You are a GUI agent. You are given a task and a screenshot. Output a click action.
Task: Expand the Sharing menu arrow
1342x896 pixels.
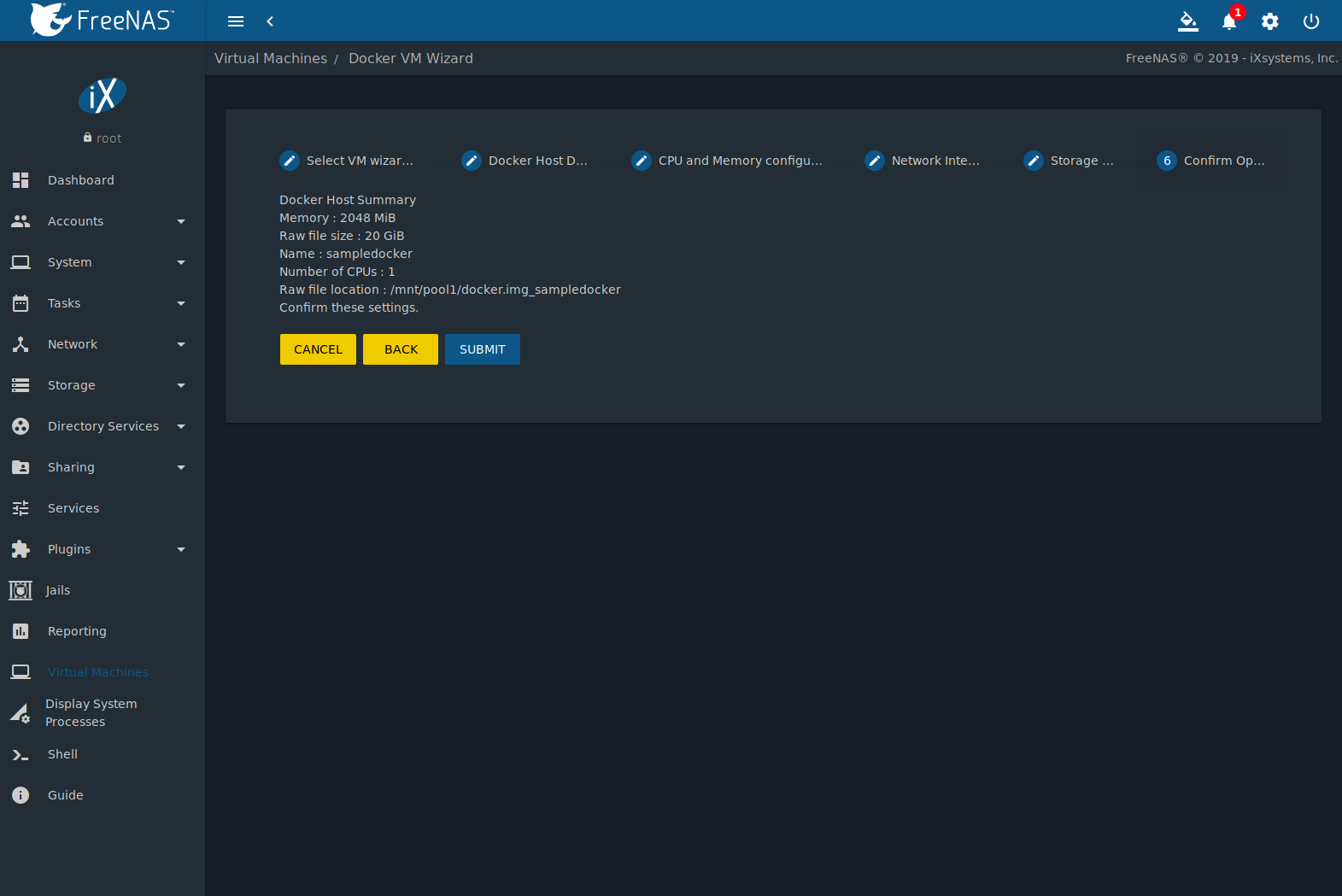click(181, 467)
